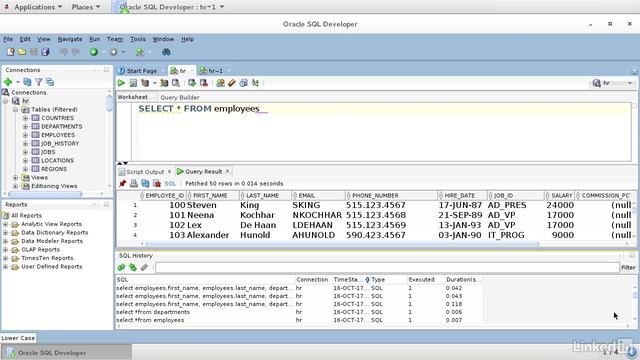Click the Open folder icon in main toolbar

[x=22, y=52]
